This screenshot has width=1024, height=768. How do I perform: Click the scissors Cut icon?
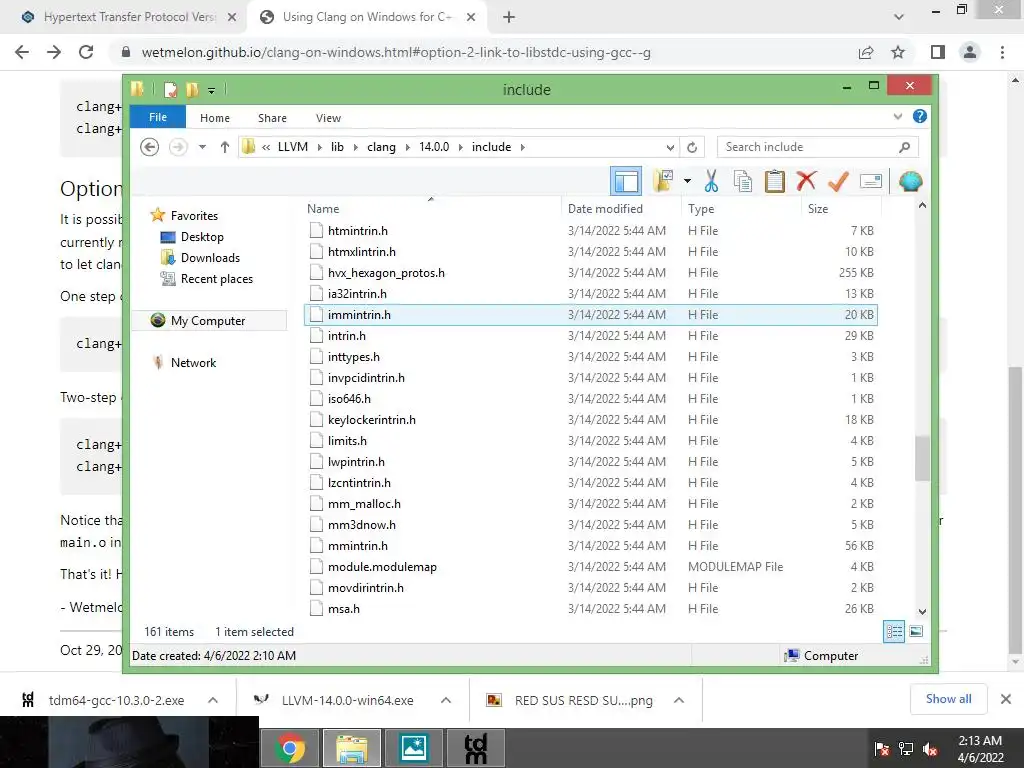(x=711, y=181)
